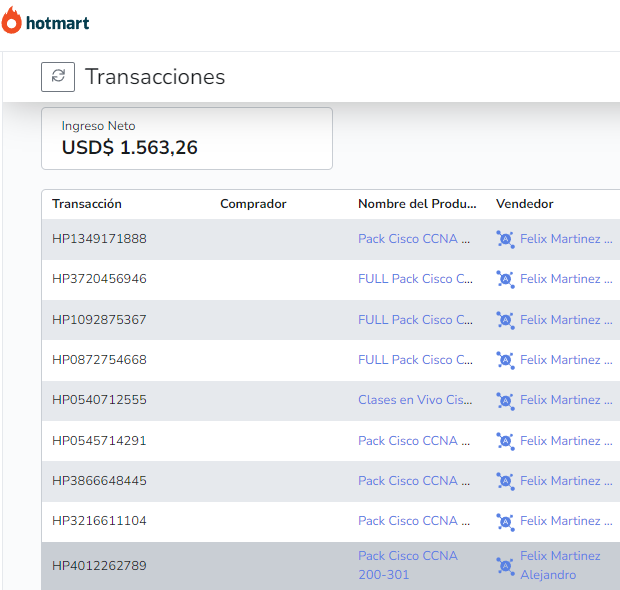Click vendor affiliate icon in HP3720456946 row
The image size is (620, 590).
click(505, 279)
